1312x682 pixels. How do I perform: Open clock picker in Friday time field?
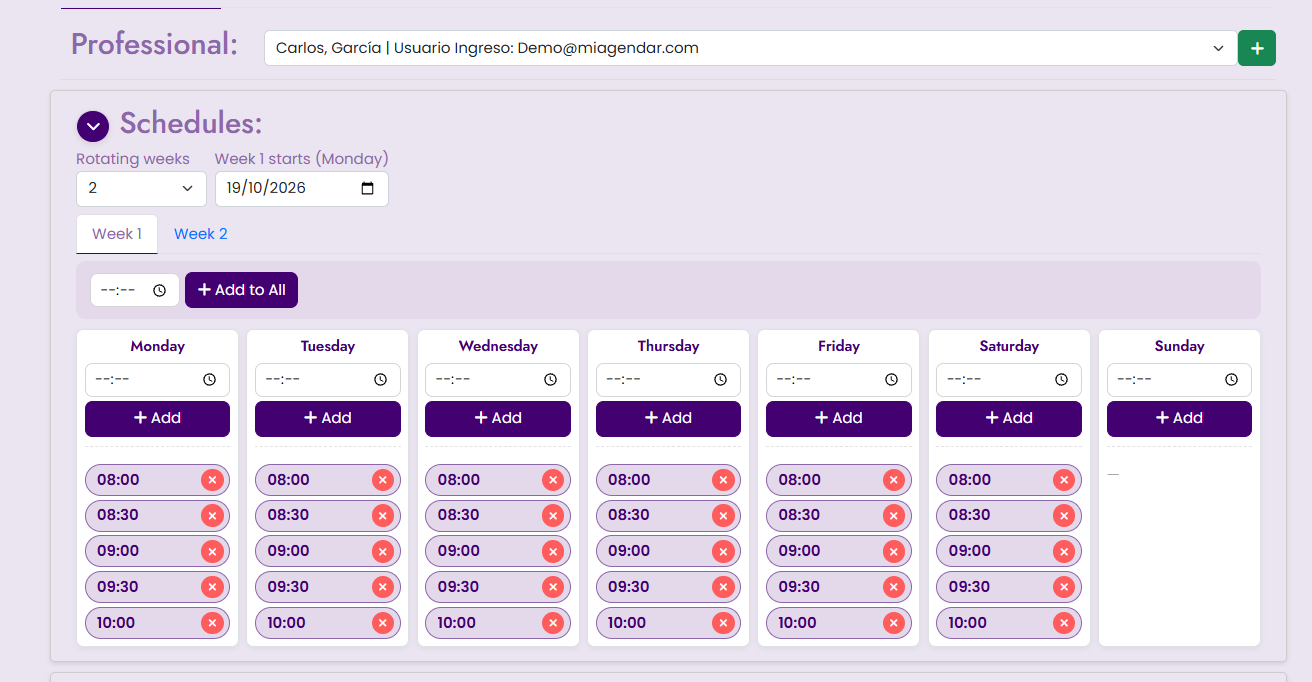(x=891, y=380)
